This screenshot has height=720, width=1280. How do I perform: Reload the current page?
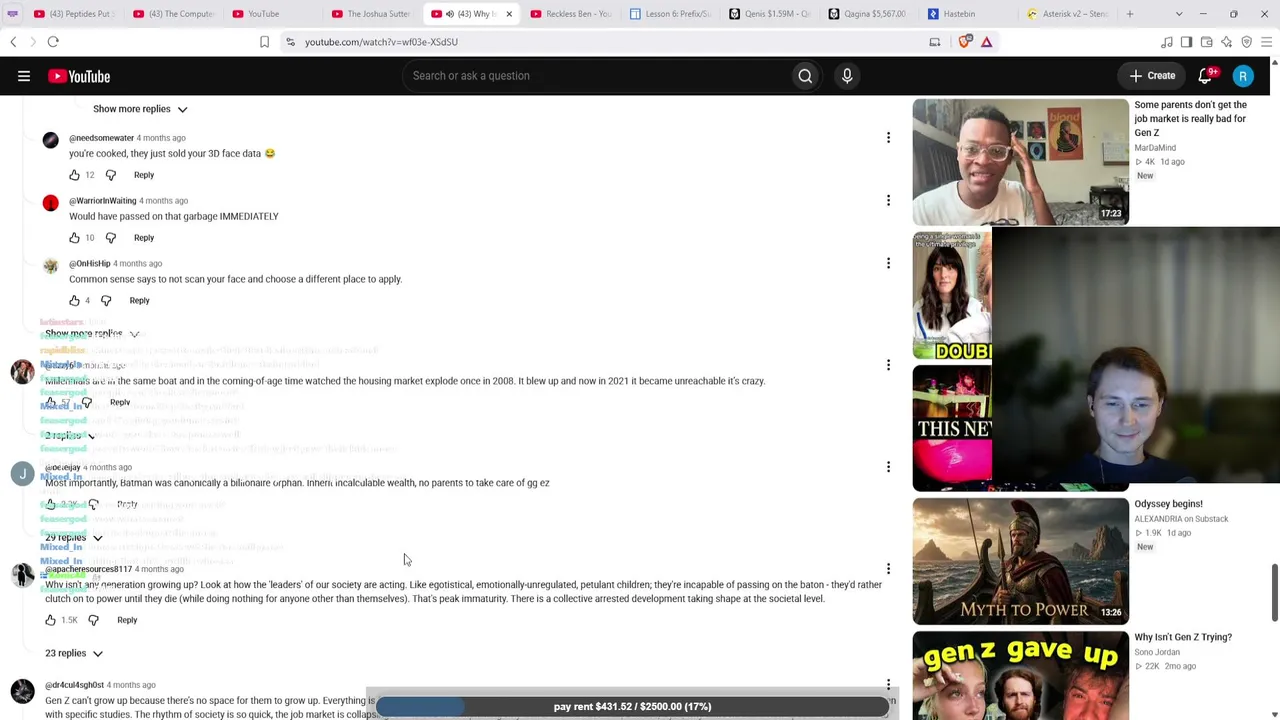(x=53, y=42)
